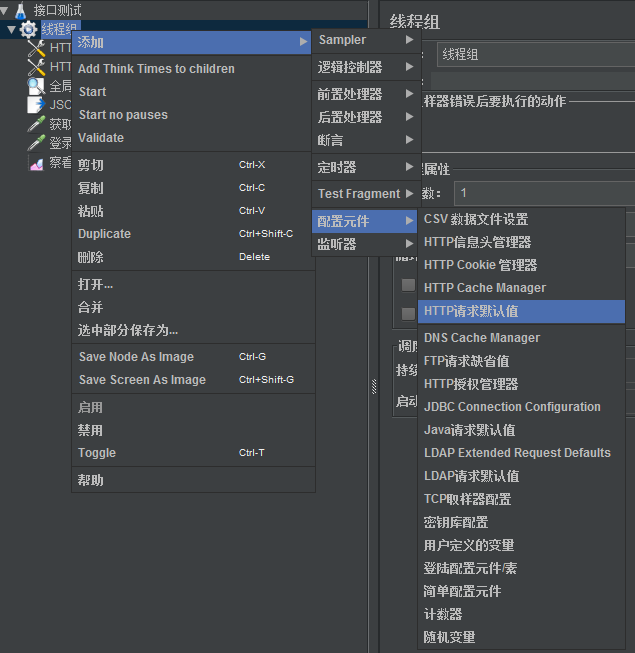Select HTTP授权管理器
The height and width of the screenshot is (653, 635).
[521, 384]
